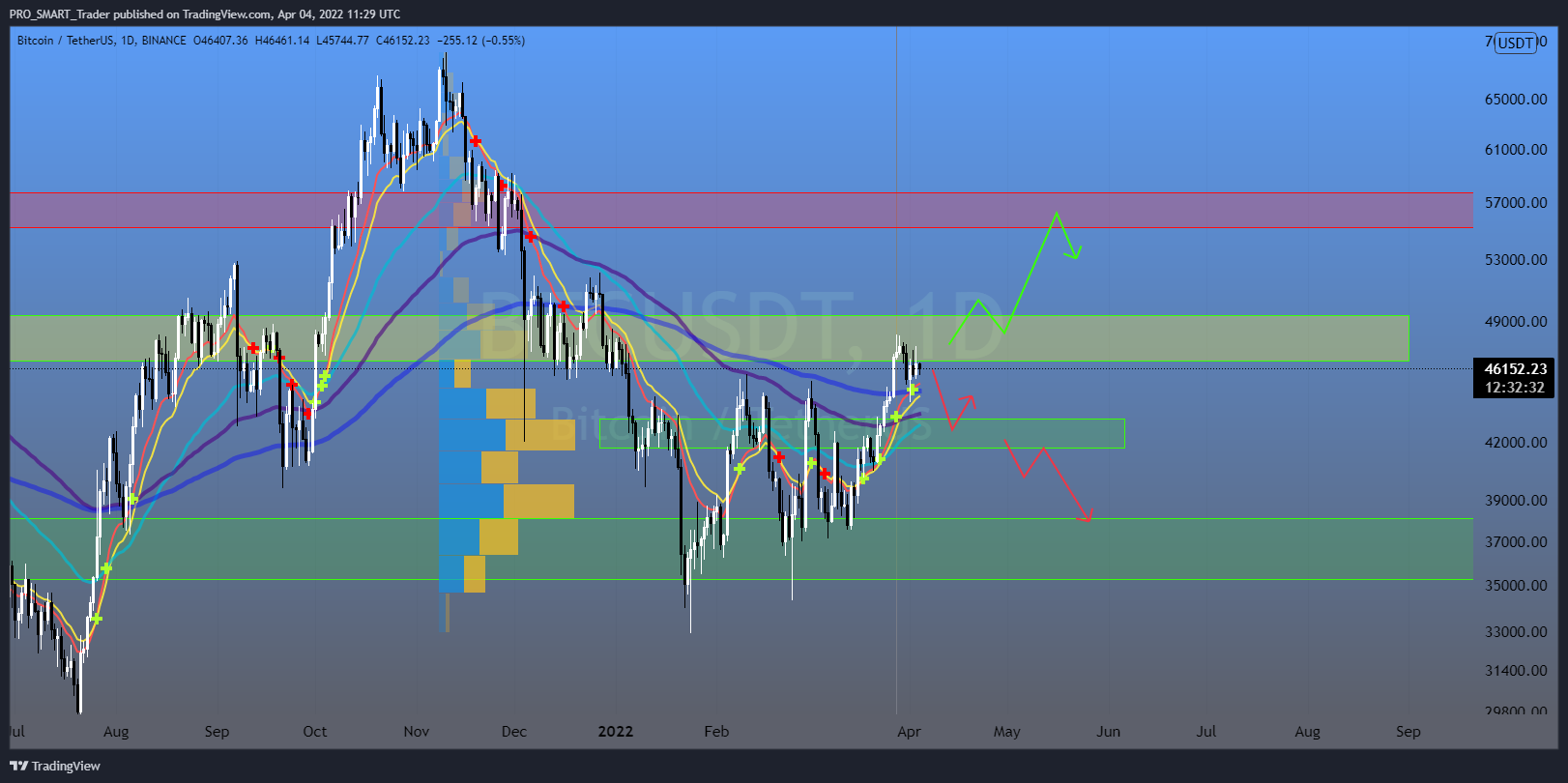This screenshot has height=783, width=1568.
Task: Click the 2022 year time axis label
Action: pos(616,732)
